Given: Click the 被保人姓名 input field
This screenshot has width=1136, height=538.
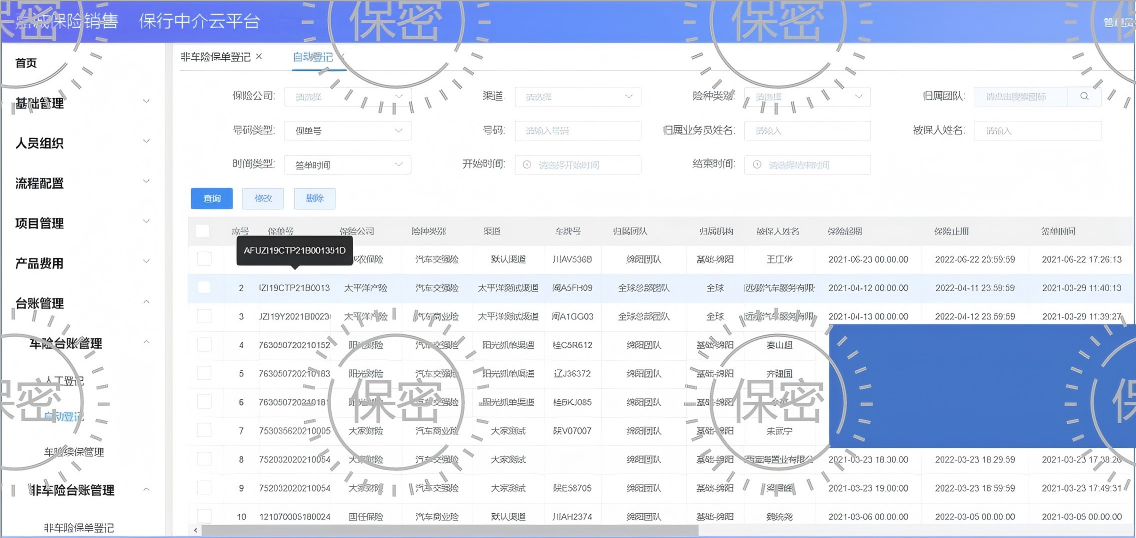Looking at the screenshot, I should point(1037,131).
